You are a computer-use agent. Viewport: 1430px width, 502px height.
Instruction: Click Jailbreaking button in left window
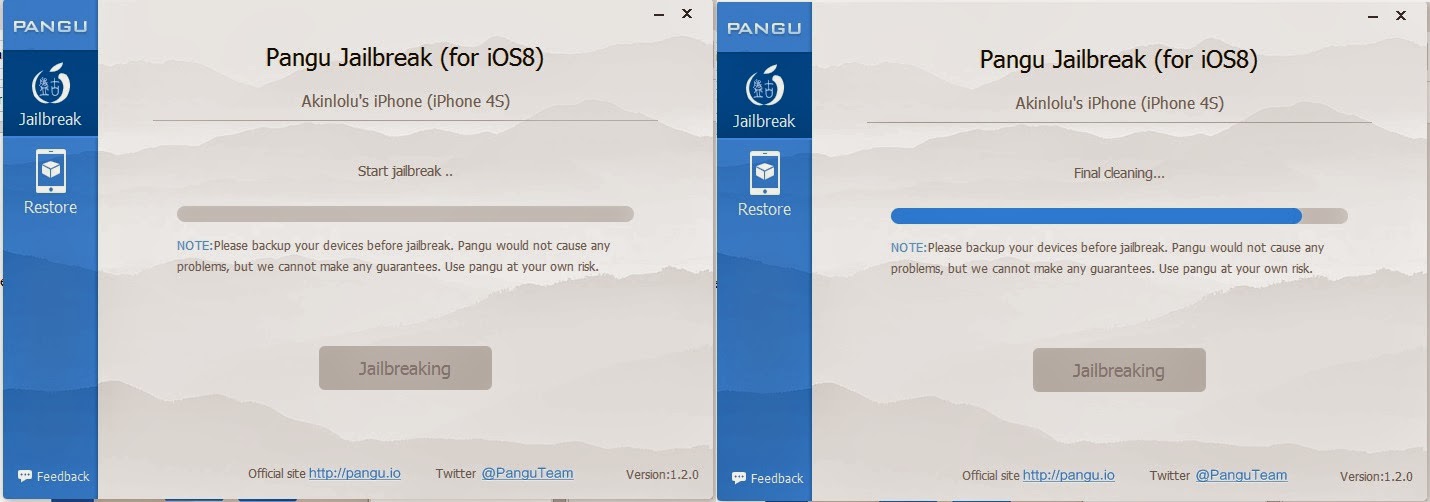click(x=405, y=368)
